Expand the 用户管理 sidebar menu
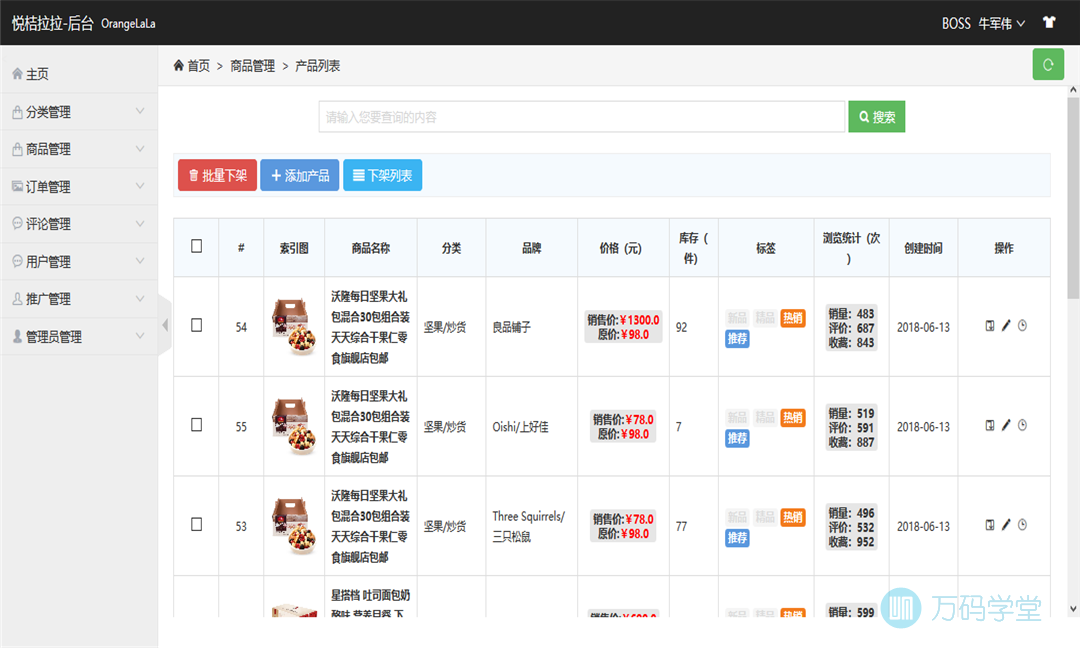This screenshot has width=1080, height=648. point(79,262)
